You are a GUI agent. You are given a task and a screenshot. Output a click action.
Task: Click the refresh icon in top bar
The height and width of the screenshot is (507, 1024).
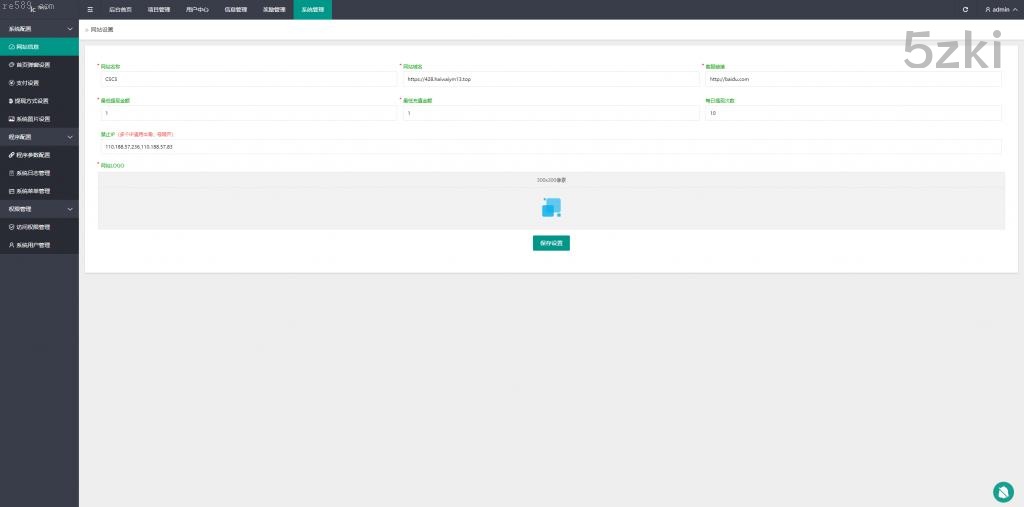tap(965, 9)
